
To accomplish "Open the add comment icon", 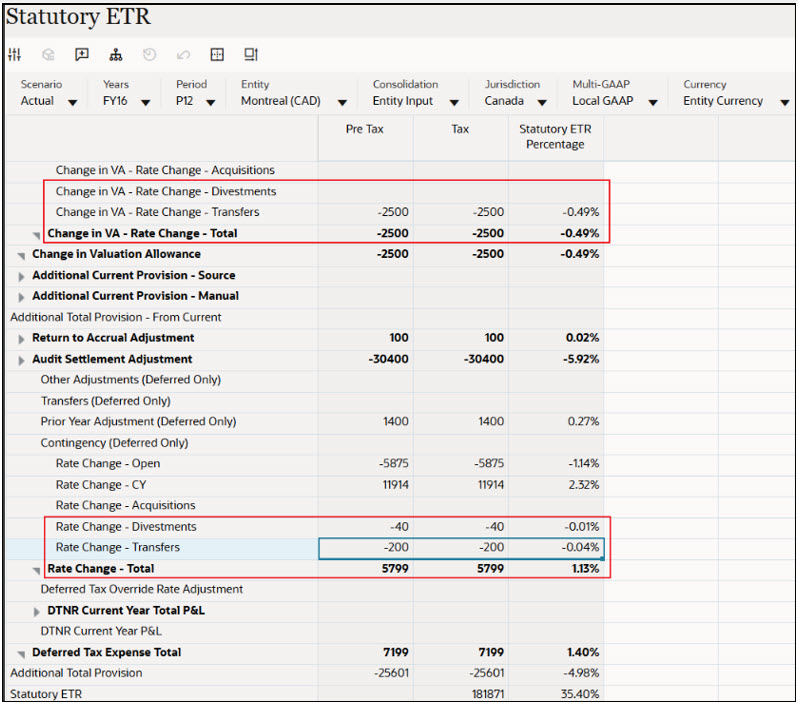I will click(82, 54).
